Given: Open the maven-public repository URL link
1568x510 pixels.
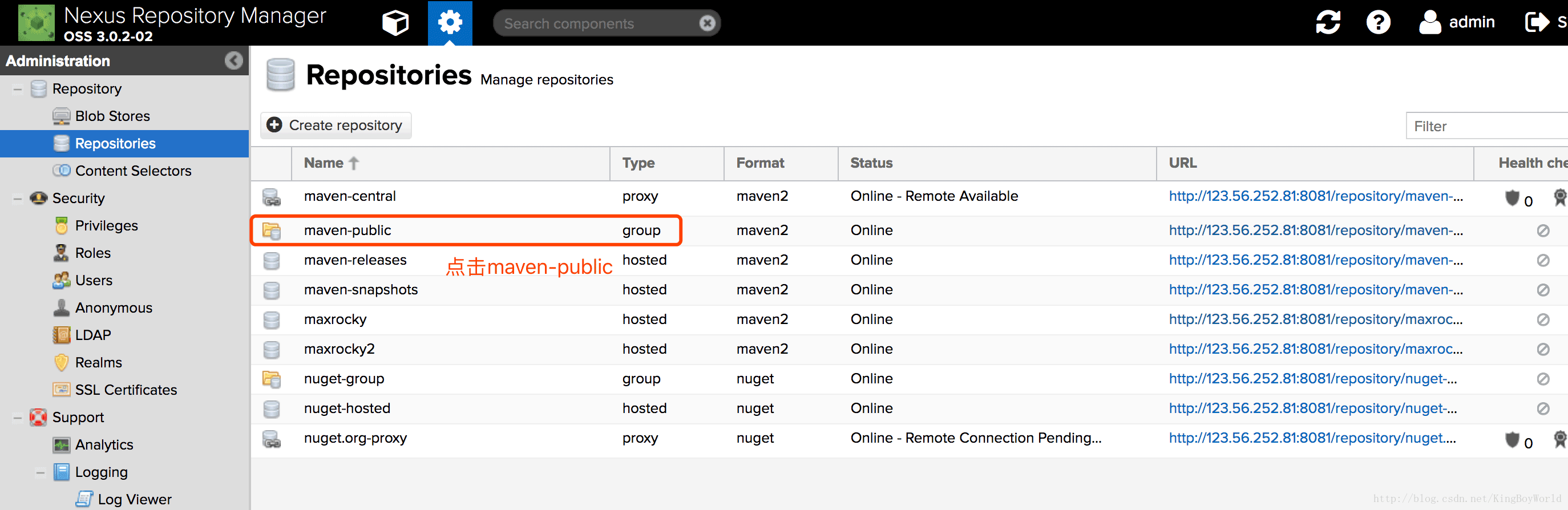Looking at the screenshot, I should click(1315, 230).
